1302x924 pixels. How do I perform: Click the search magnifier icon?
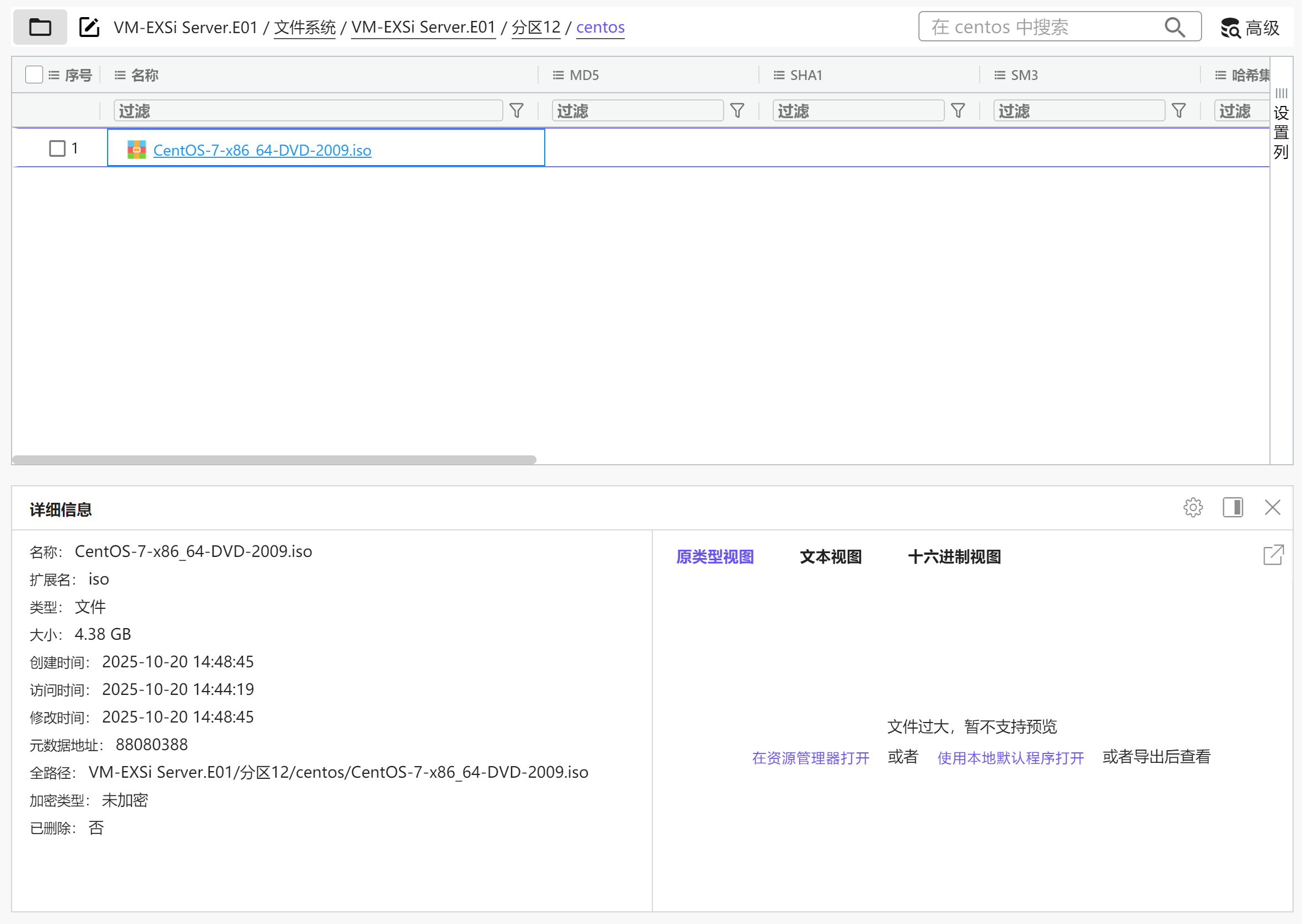tap(1174, 26)
